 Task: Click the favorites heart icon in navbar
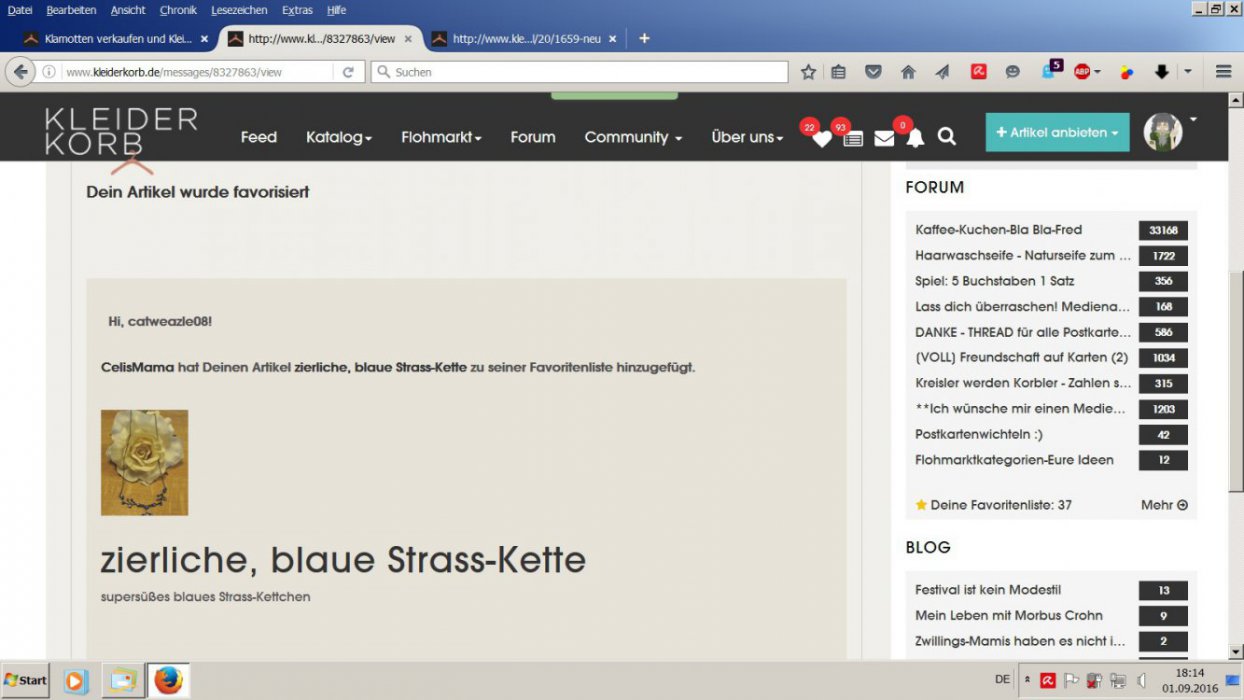pos(821,139)
